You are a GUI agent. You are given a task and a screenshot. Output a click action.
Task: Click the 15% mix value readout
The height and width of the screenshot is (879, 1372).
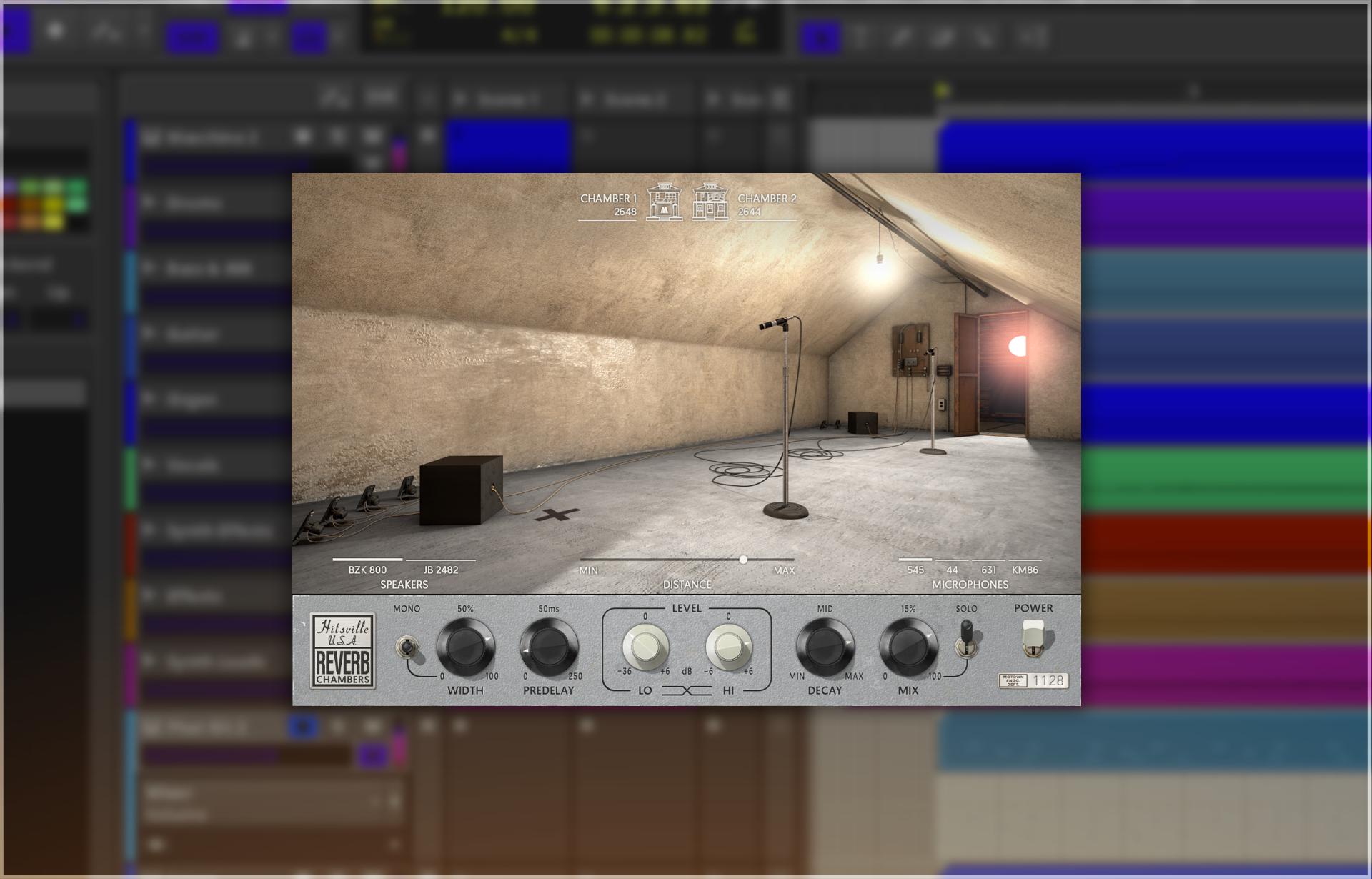click(x=908, y=609)
